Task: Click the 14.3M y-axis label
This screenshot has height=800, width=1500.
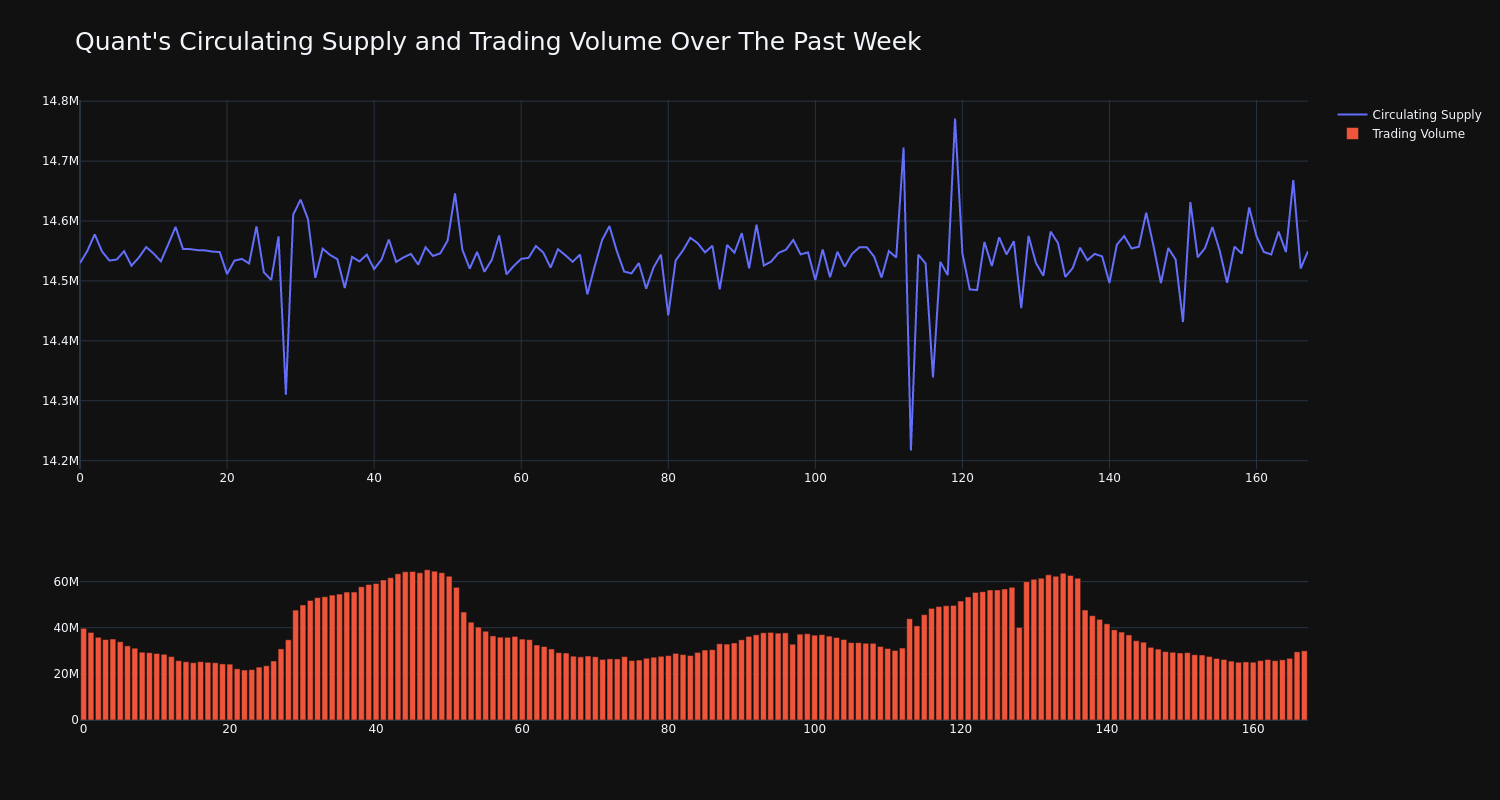Action: point(60,401)
